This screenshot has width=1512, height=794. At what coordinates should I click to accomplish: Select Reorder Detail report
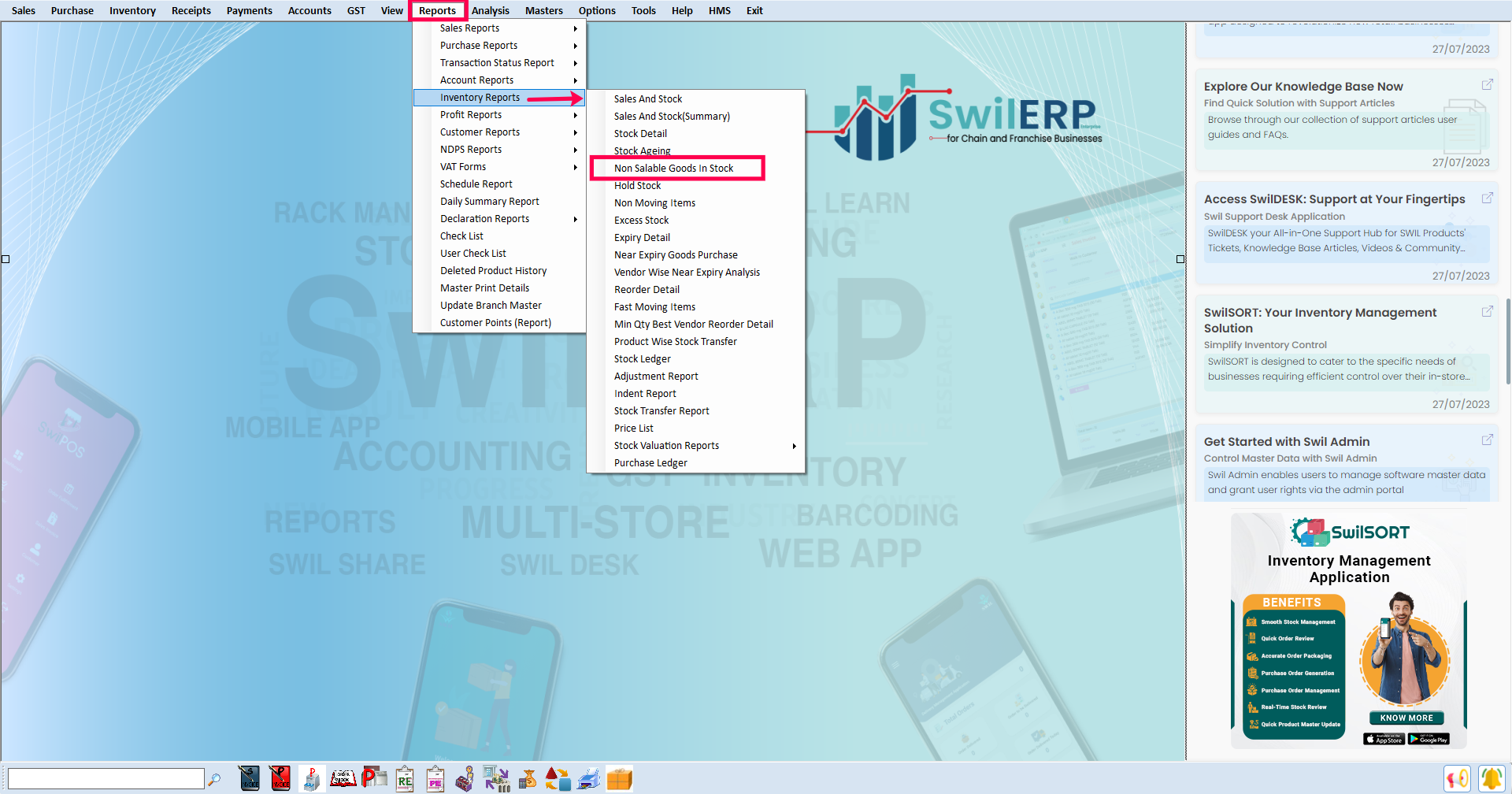tap(696, 290)
